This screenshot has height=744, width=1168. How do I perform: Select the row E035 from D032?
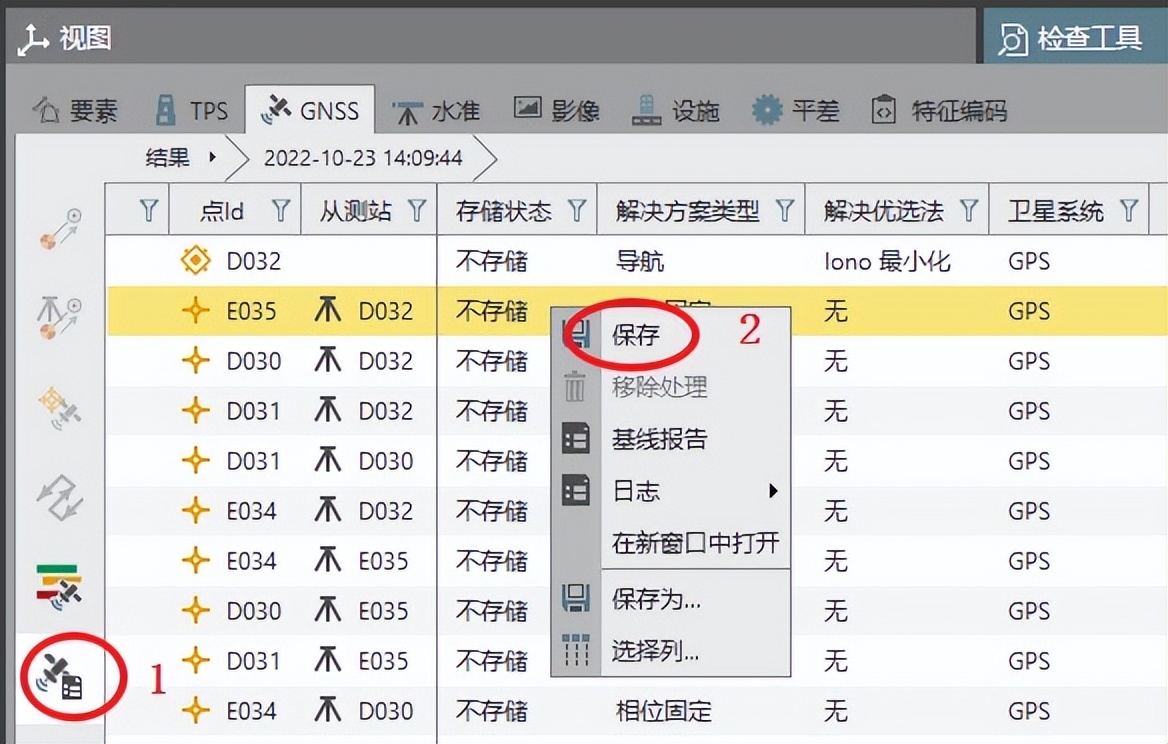click(636, 311)
